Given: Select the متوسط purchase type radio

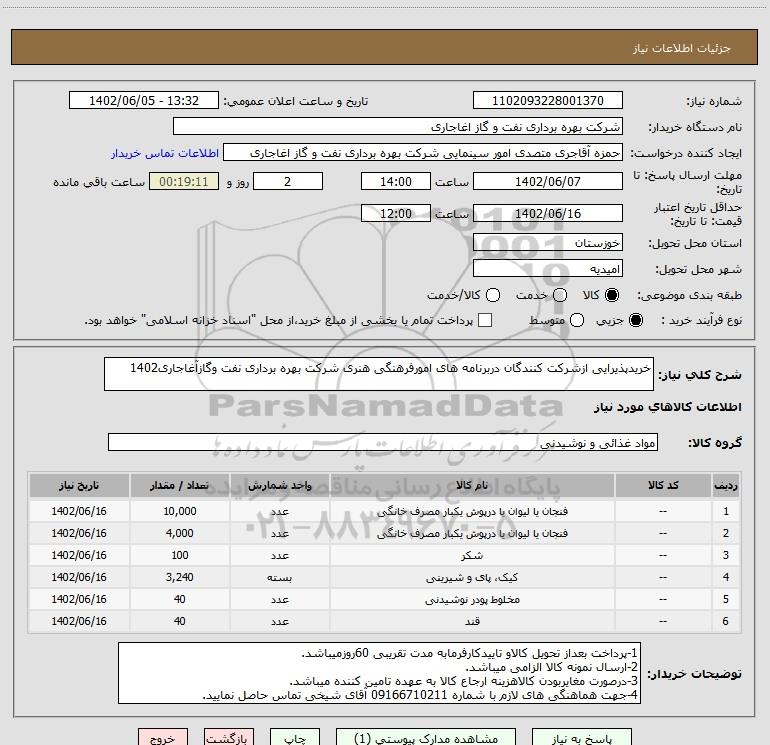Looking at the screenshot, I should pos(577,320).
